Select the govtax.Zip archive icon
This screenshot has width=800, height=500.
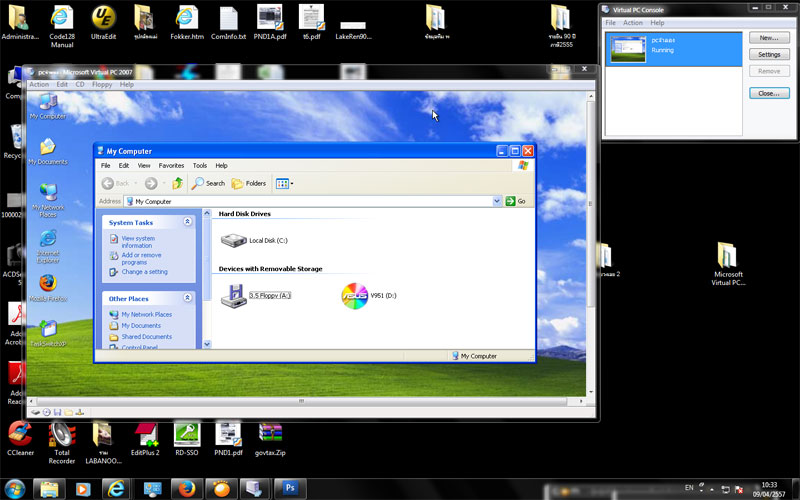(270, 438)
